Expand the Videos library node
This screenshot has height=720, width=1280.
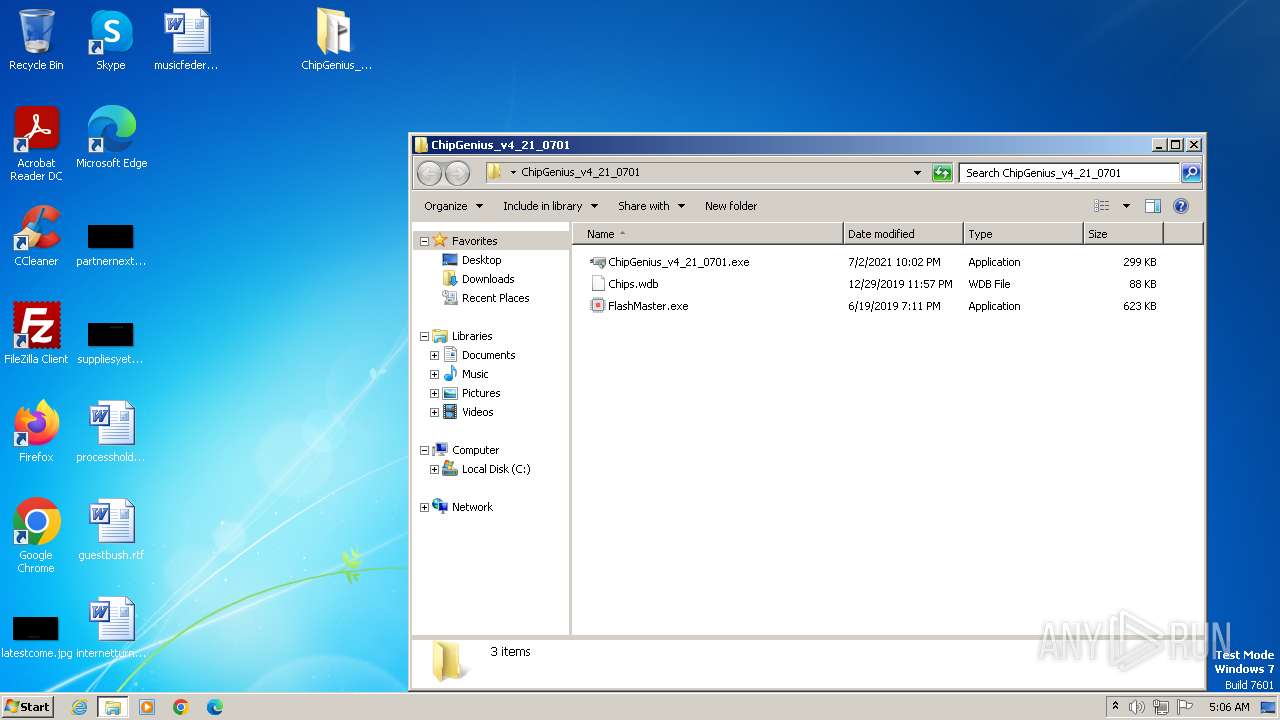click(434, 412)
